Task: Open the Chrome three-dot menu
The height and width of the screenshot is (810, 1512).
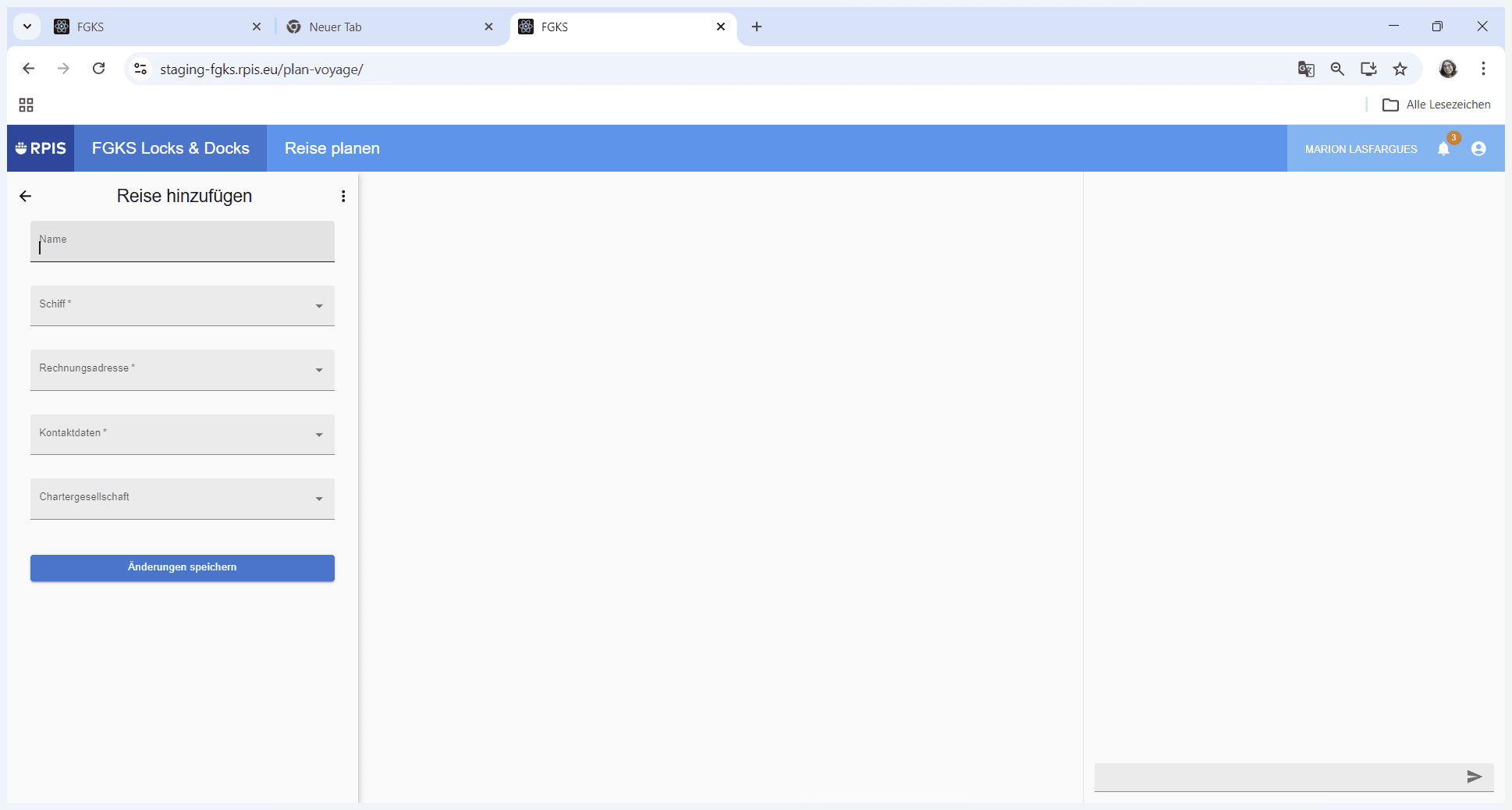Action: pos(1483,69)
